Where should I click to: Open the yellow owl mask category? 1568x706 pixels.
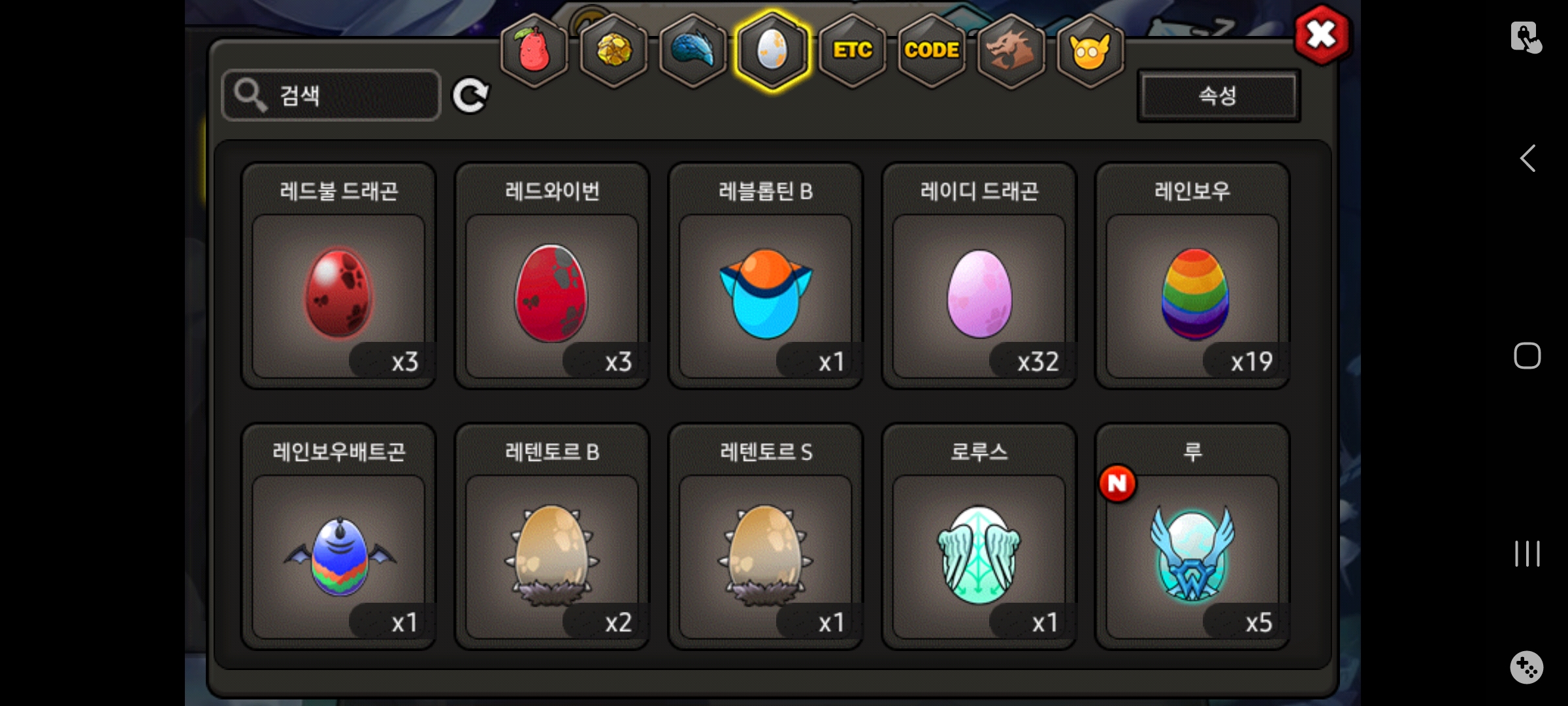click(1090, 50)
